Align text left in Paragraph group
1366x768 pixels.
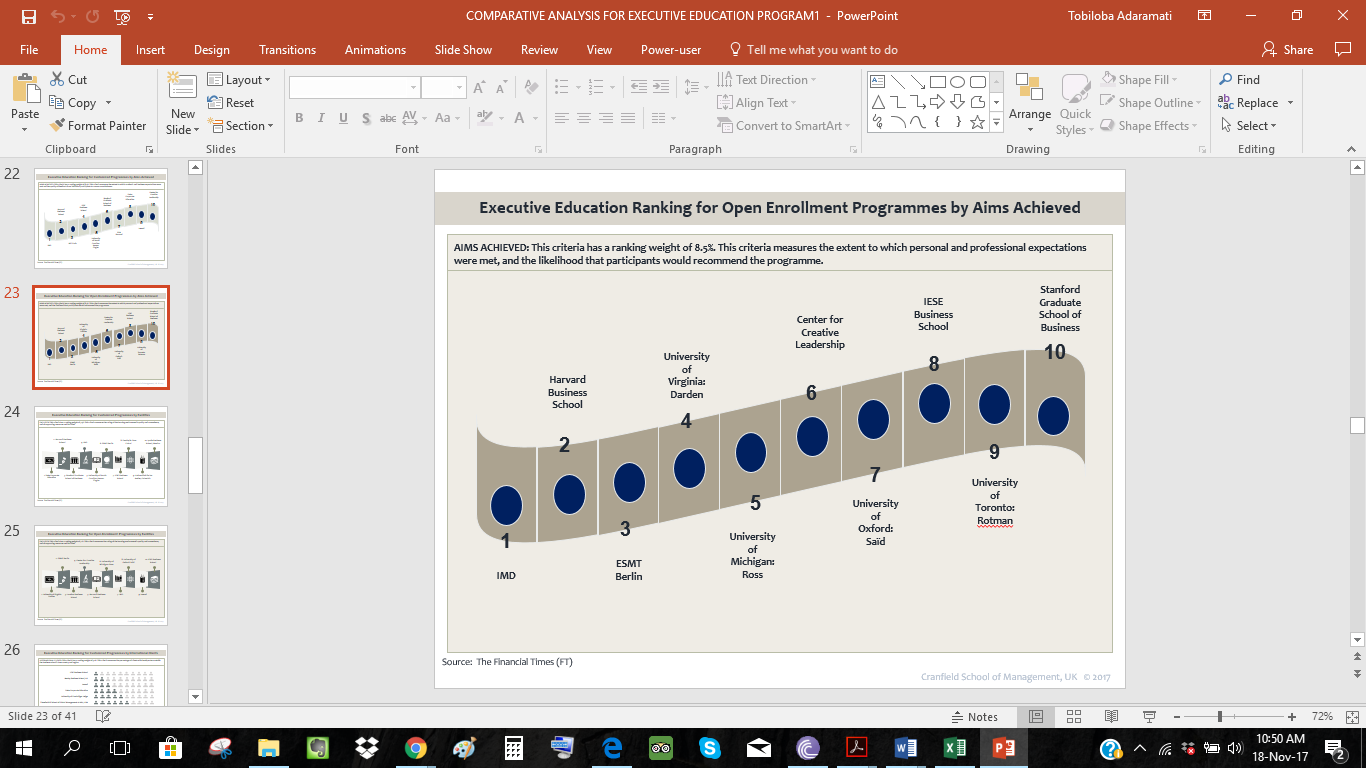(562, 118)
